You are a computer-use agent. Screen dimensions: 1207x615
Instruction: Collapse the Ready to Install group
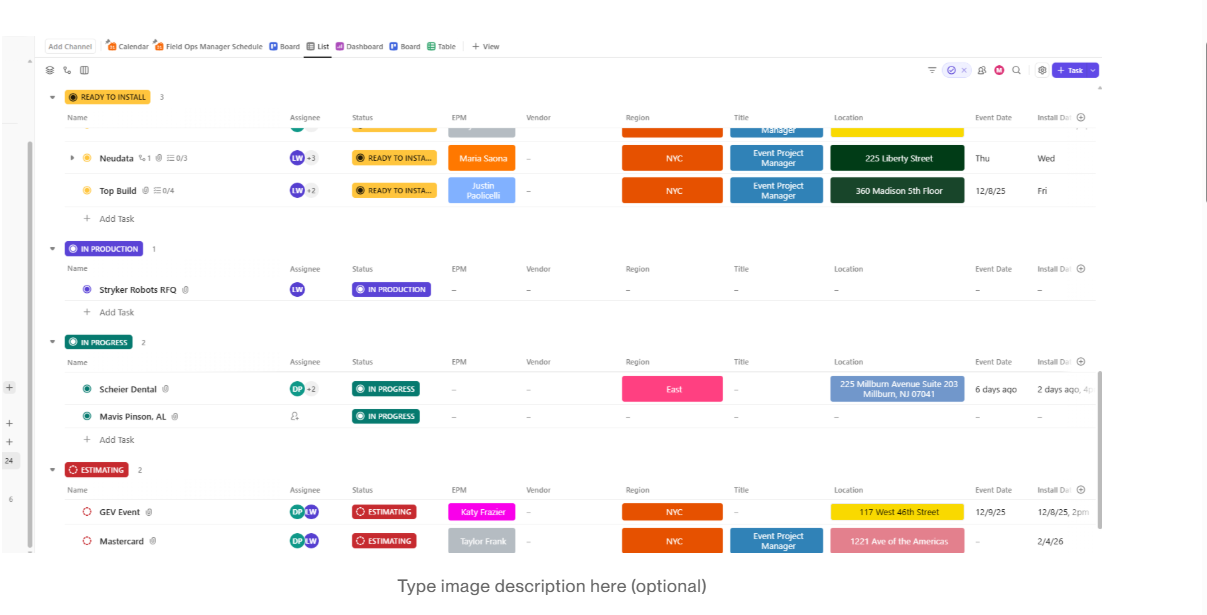tap(53, 97)
